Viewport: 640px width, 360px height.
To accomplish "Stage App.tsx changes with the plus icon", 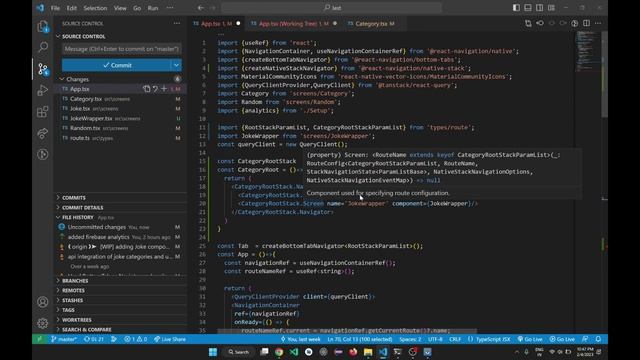I will [x=164, y=89].
